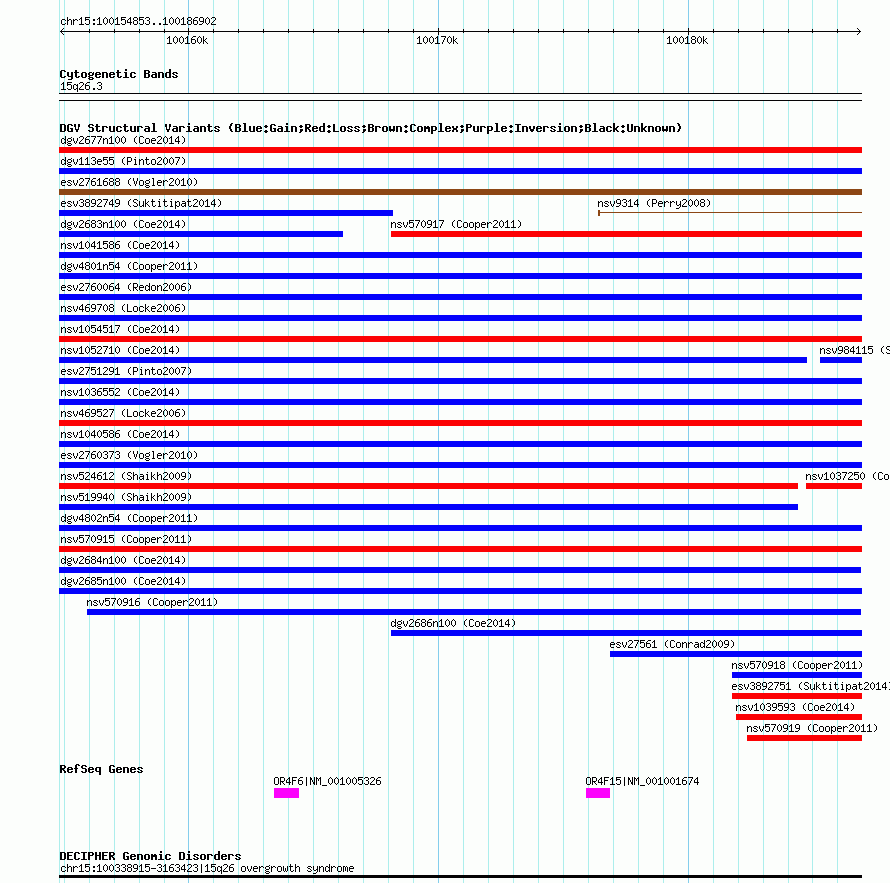Click nsv1039593 (Coe2014) label
Image resolution: width=890 pixels, height=883 pixels.
pos(795,707)
